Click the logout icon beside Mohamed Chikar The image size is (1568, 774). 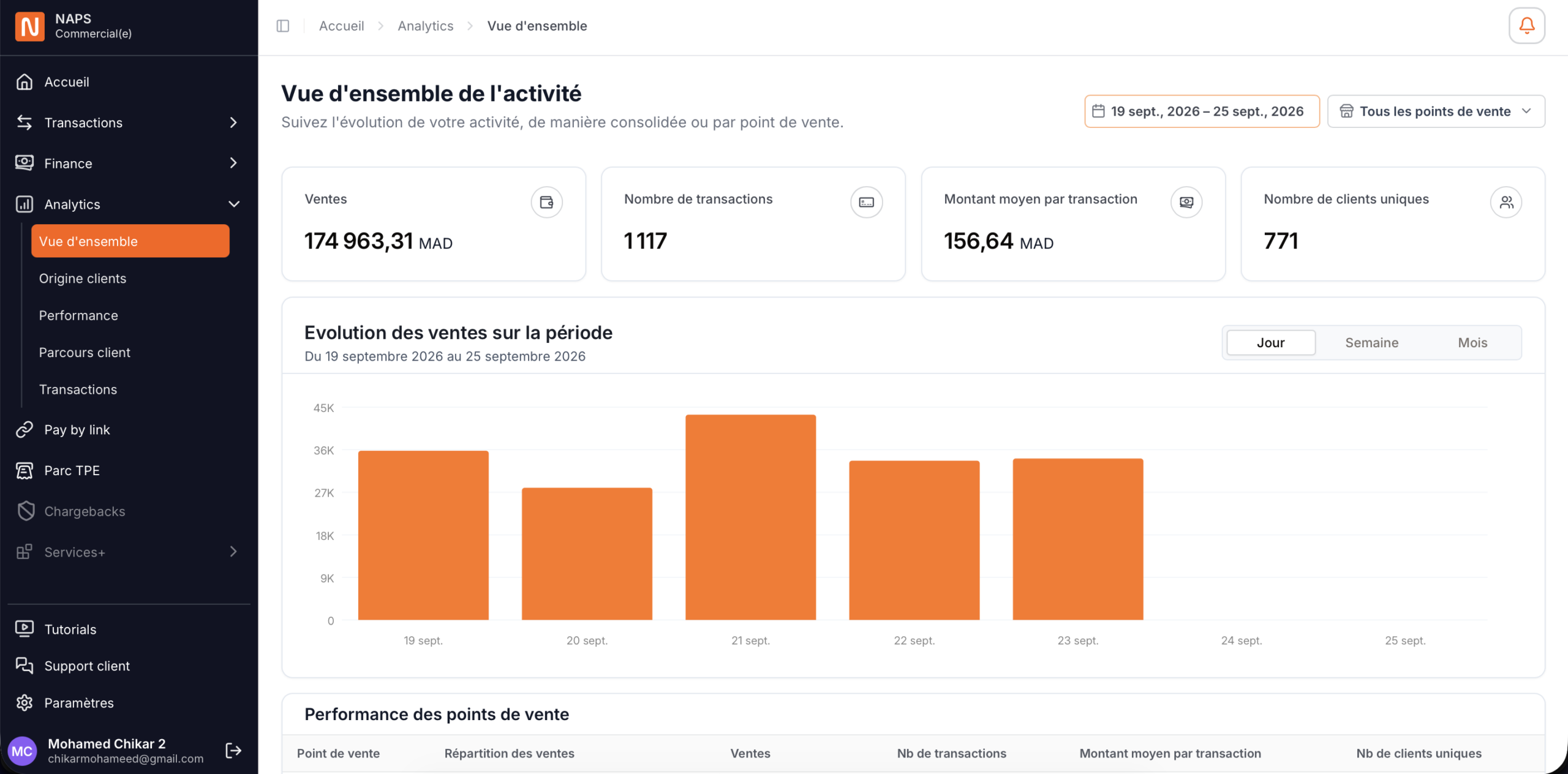click(x=233, y=750)
